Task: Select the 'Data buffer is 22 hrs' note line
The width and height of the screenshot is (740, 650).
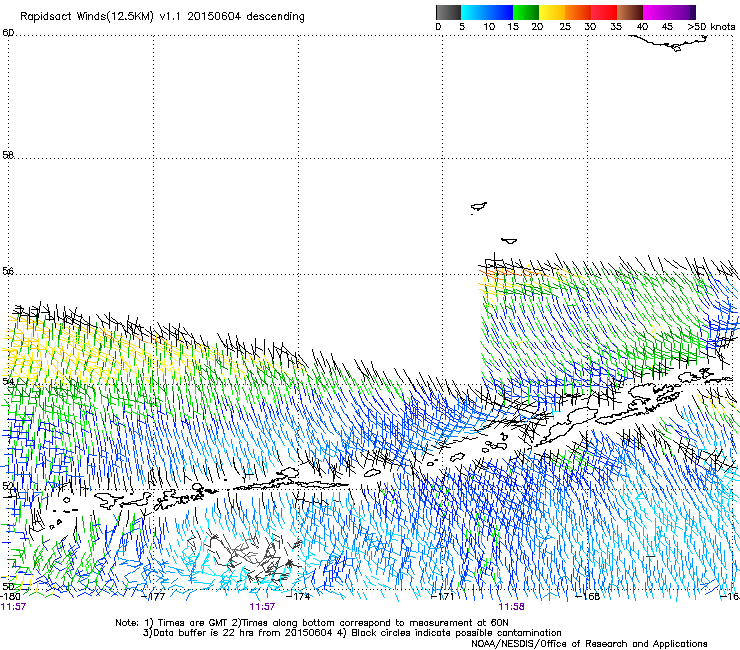Action: (352, 633)
